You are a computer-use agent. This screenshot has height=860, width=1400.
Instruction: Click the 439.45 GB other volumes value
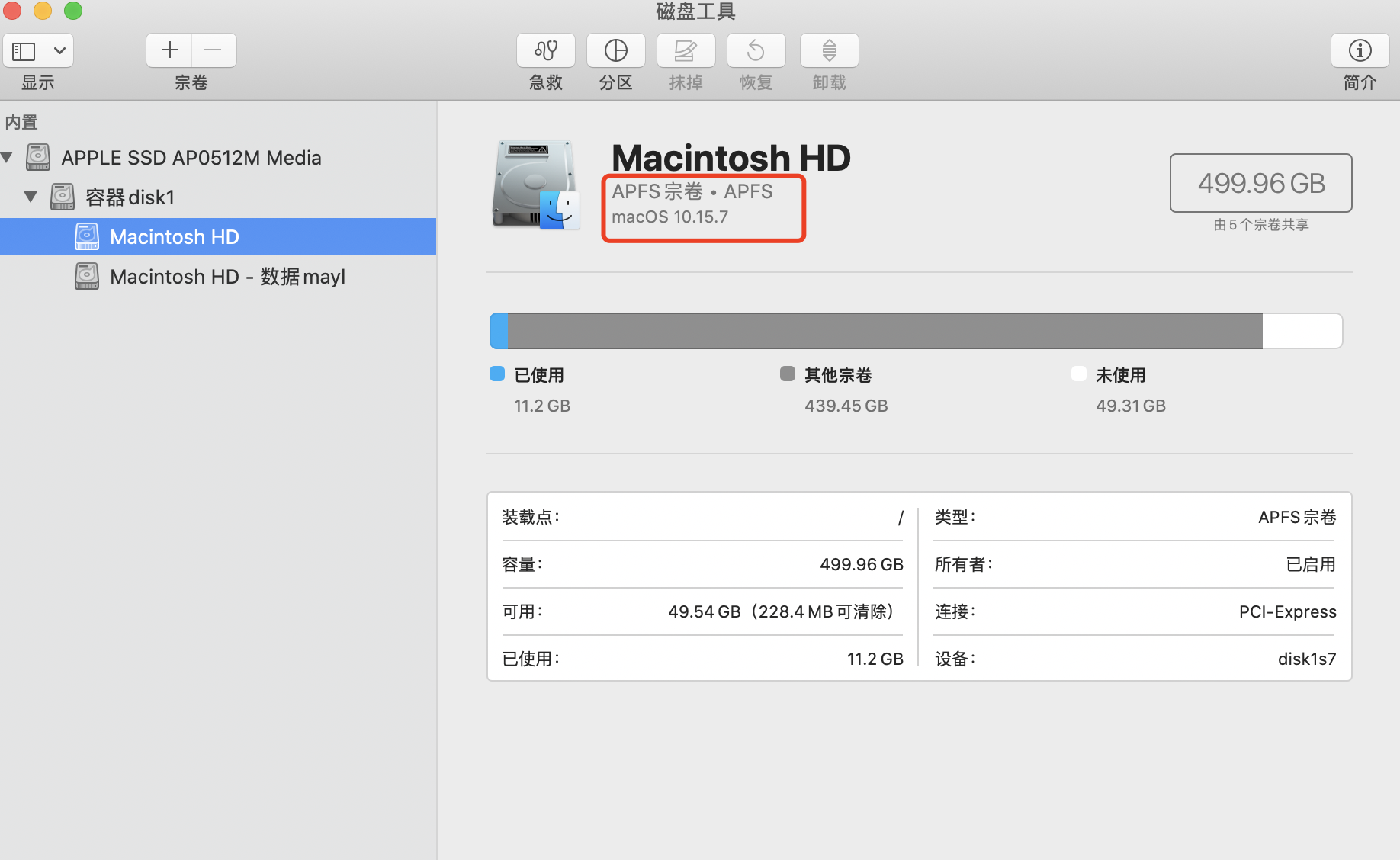(846, 406)
